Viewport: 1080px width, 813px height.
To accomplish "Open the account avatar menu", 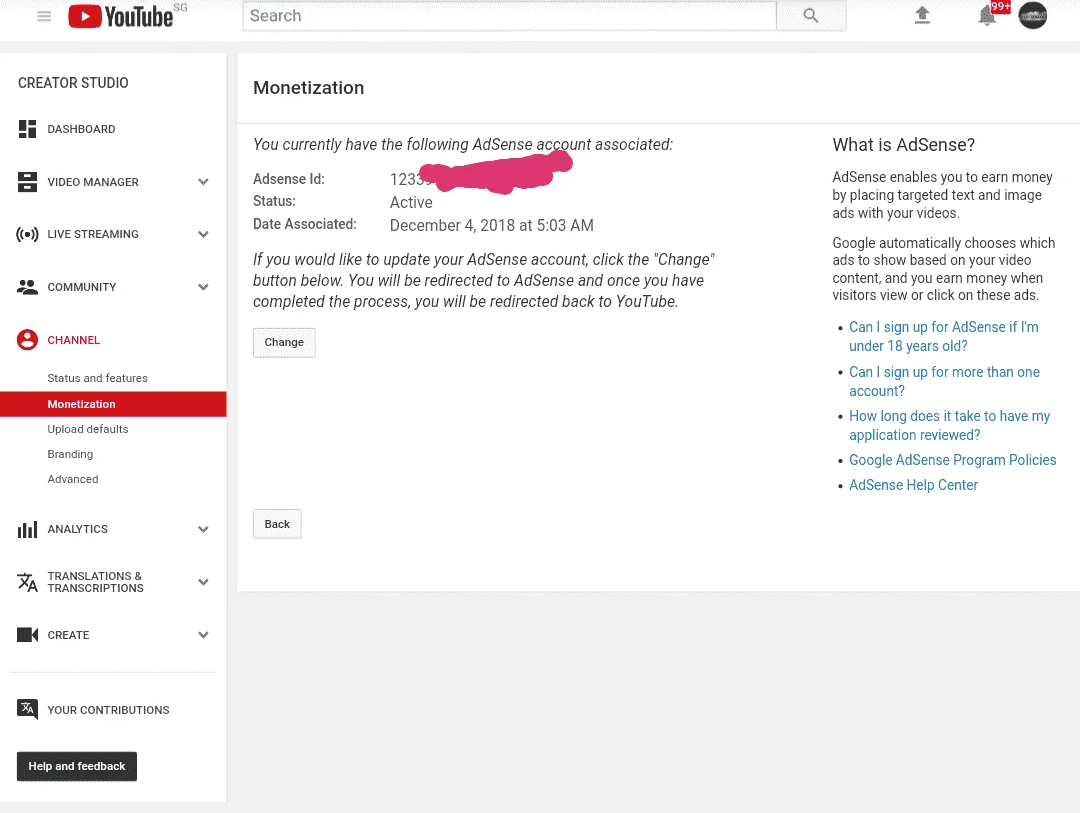I will [1032, 15].
